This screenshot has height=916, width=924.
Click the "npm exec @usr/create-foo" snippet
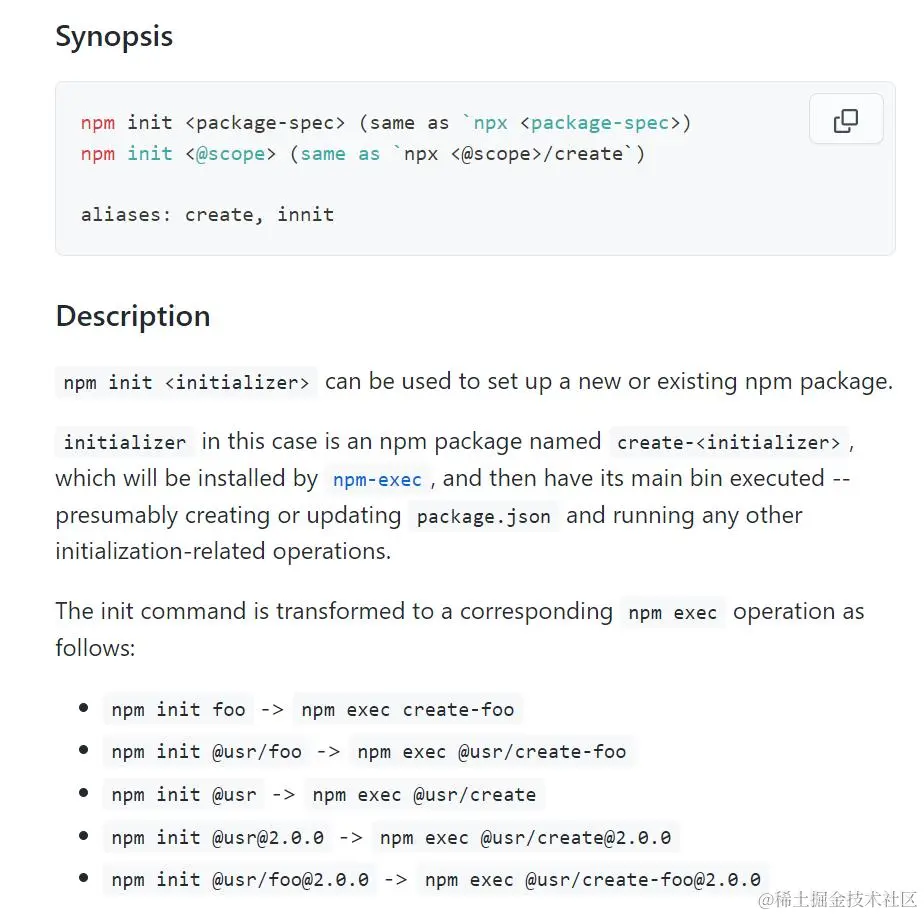pos(491,752)
